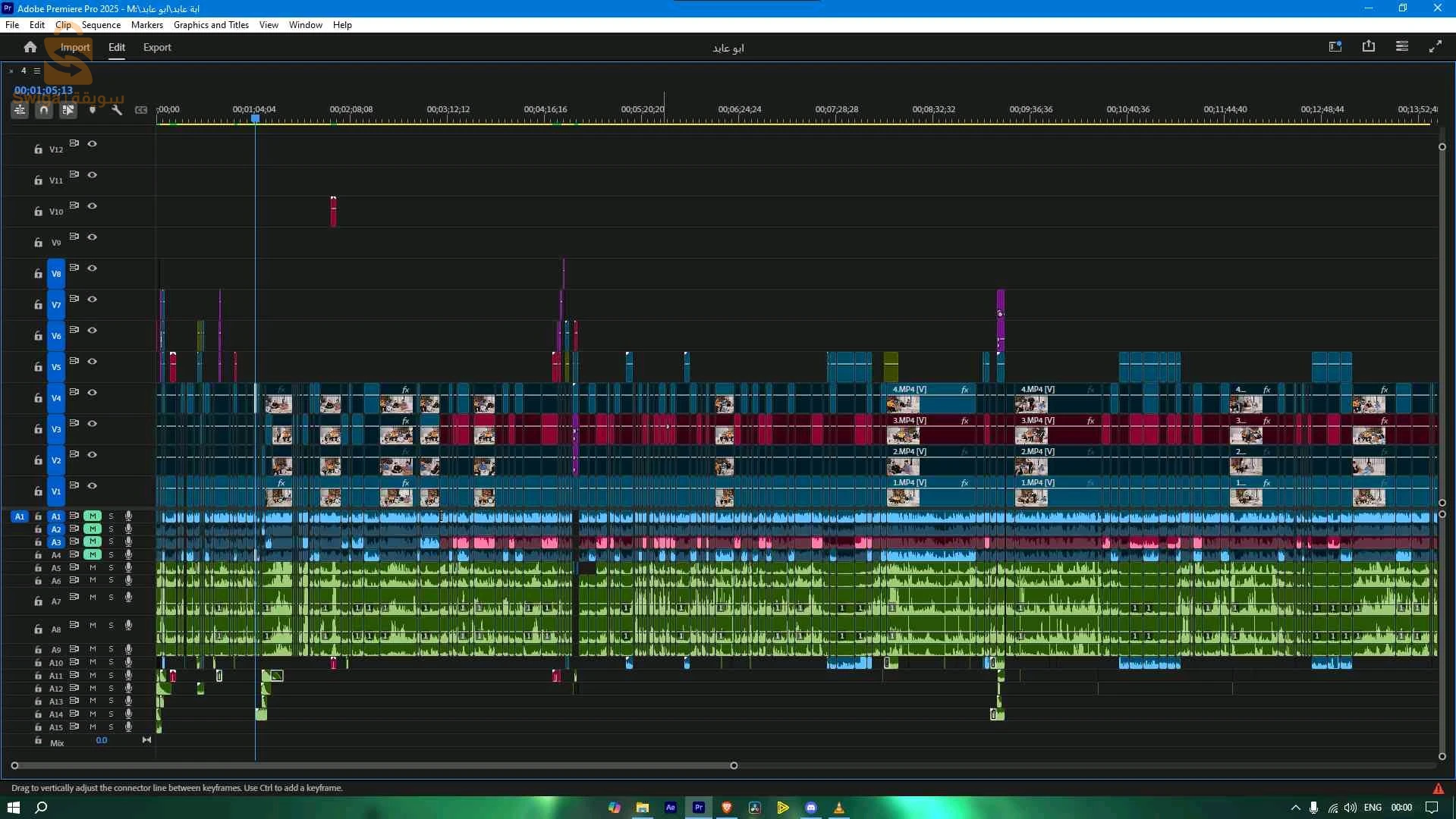Open the Captions track options icon
1456x819 pixels.
(141, 110)
